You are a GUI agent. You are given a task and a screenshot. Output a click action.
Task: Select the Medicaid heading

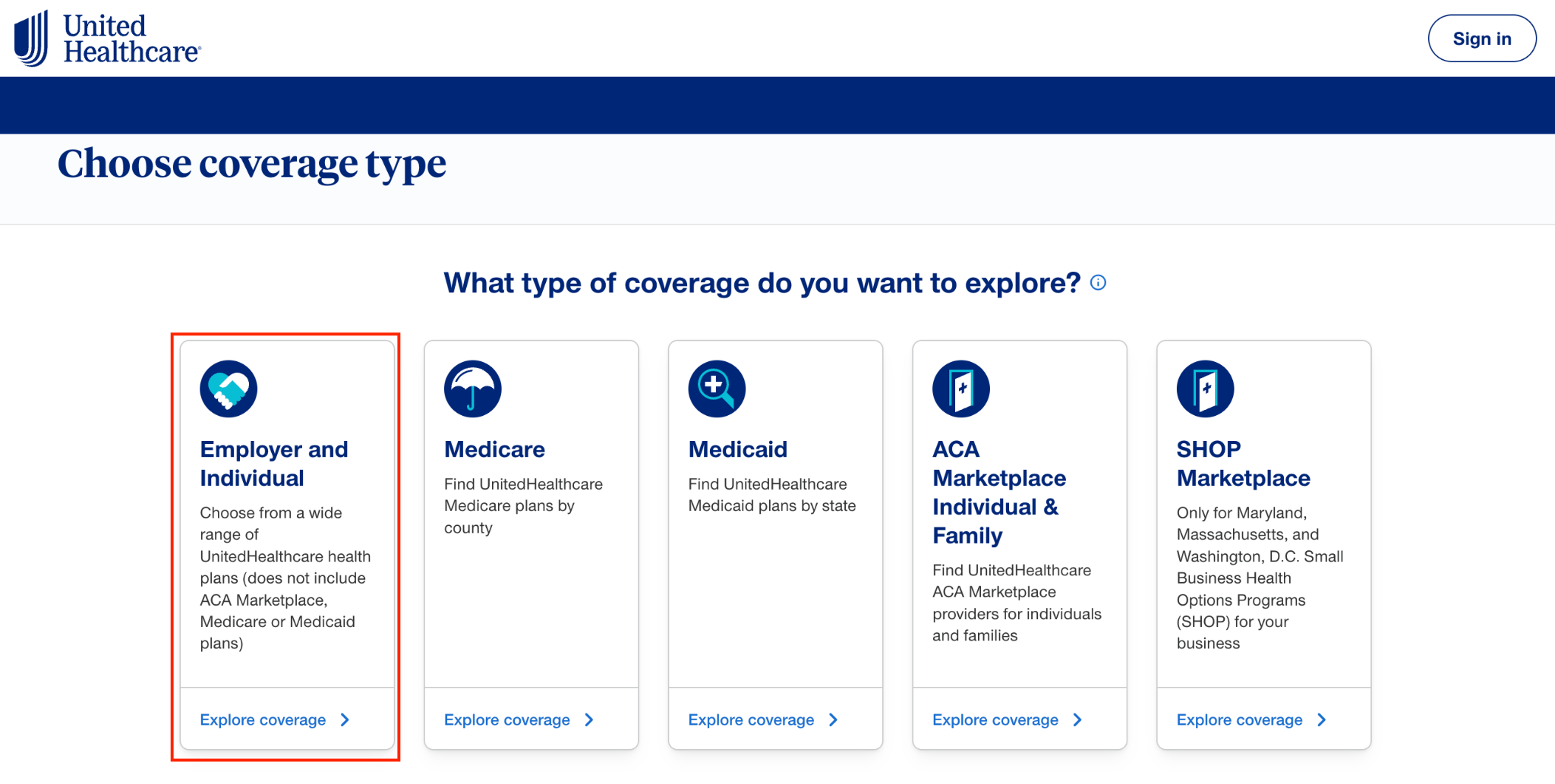[x=737, y=449]
